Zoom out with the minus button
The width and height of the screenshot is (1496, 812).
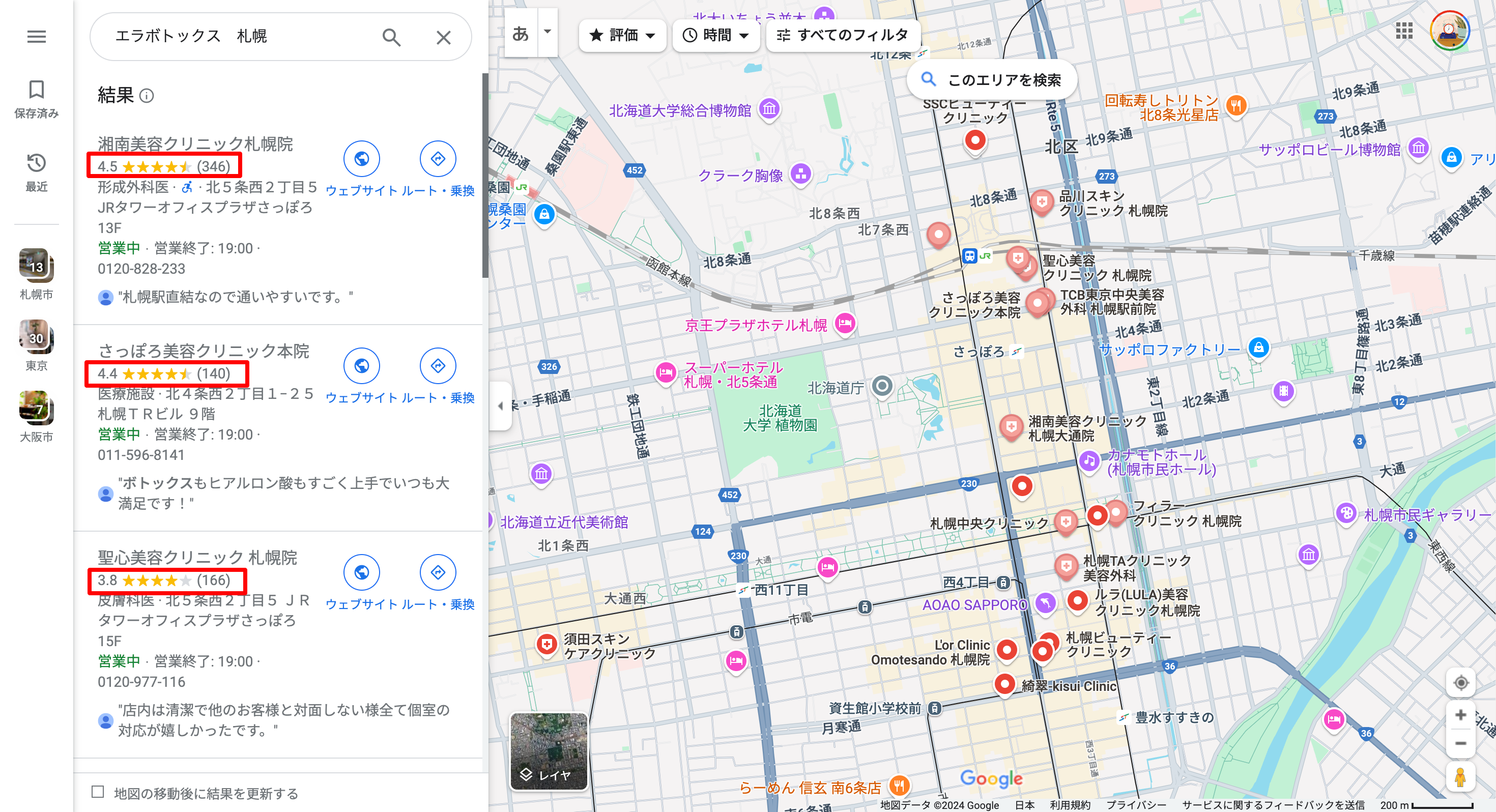click(1460, 743)
